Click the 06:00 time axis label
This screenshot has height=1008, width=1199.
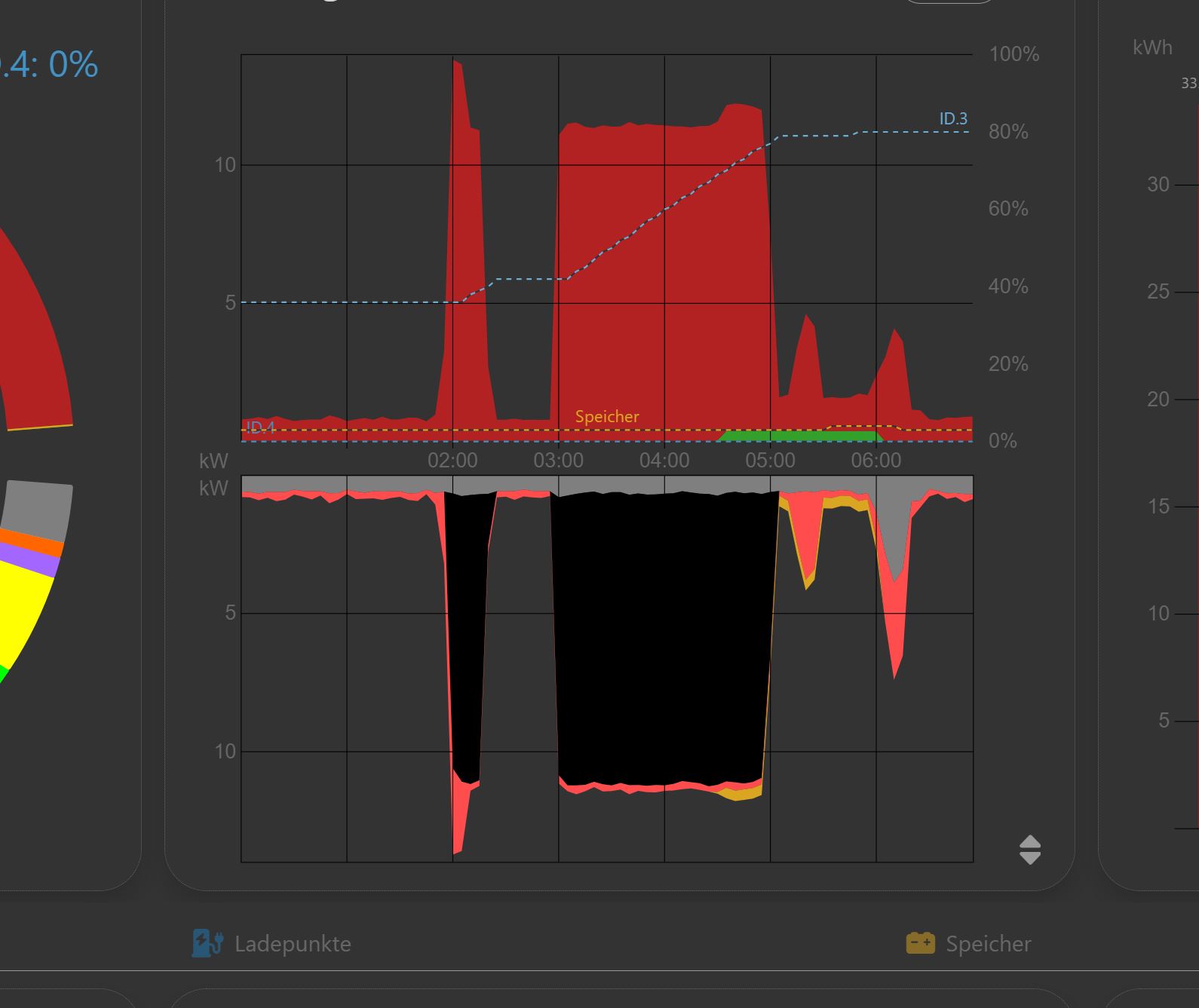(x=876, y=460)
